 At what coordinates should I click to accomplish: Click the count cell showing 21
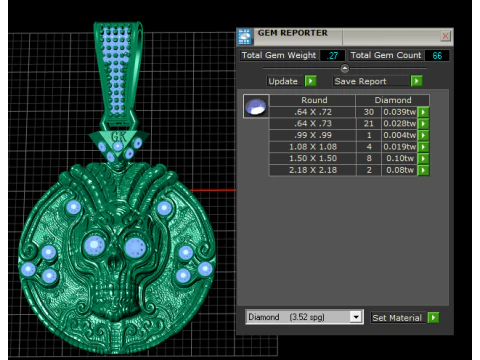pyautogui.click(x=369, y=124)
